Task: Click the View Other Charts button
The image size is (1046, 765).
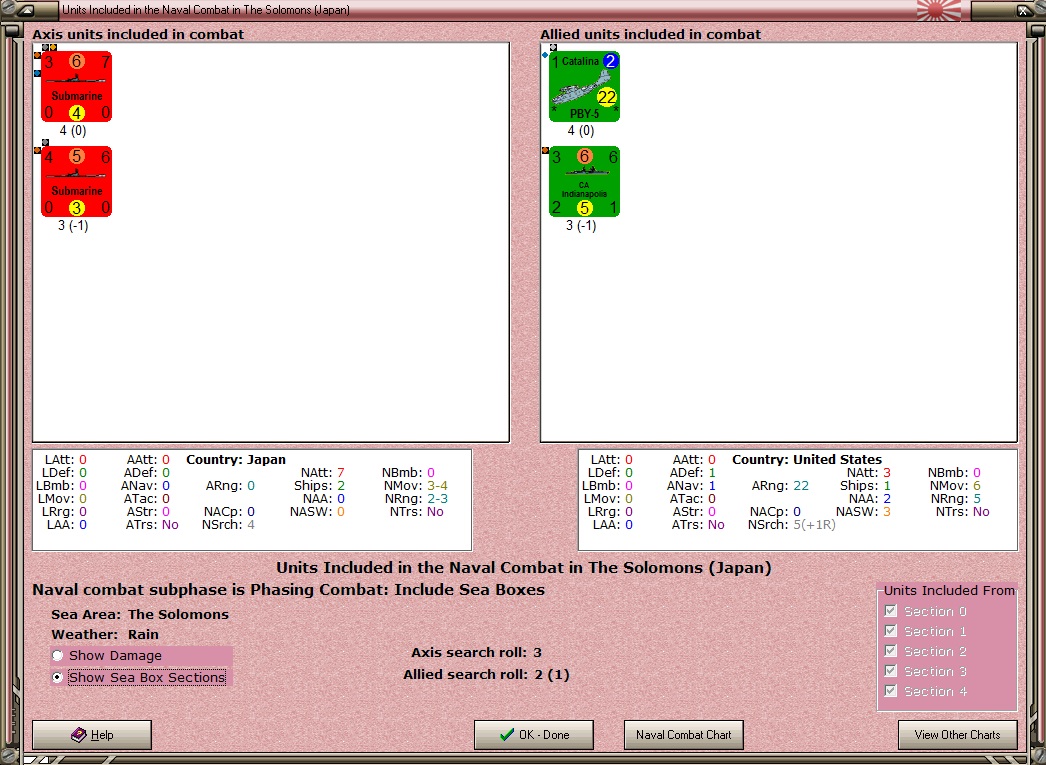Action: [957, 735]
